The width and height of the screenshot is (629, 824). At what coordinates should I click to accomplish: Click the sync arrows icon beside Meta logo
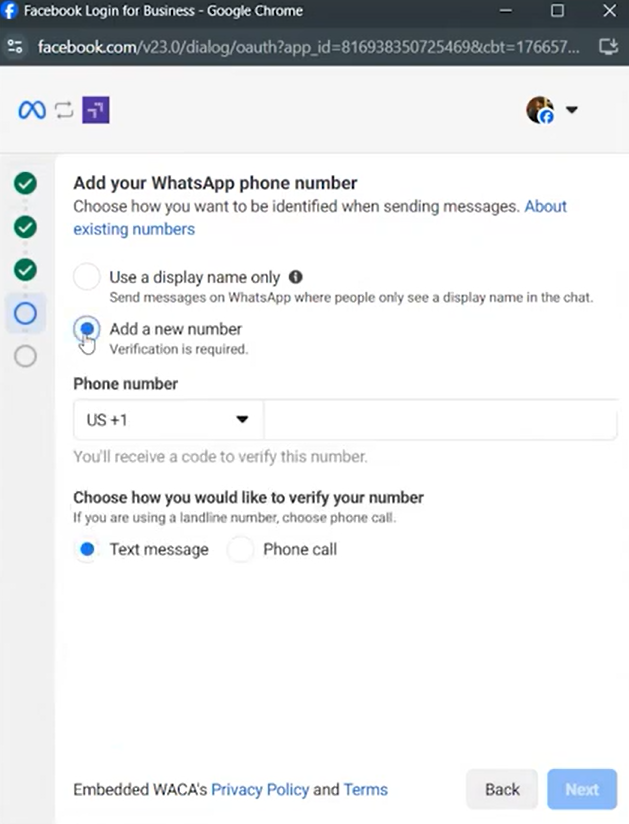(x=64, y=110)
